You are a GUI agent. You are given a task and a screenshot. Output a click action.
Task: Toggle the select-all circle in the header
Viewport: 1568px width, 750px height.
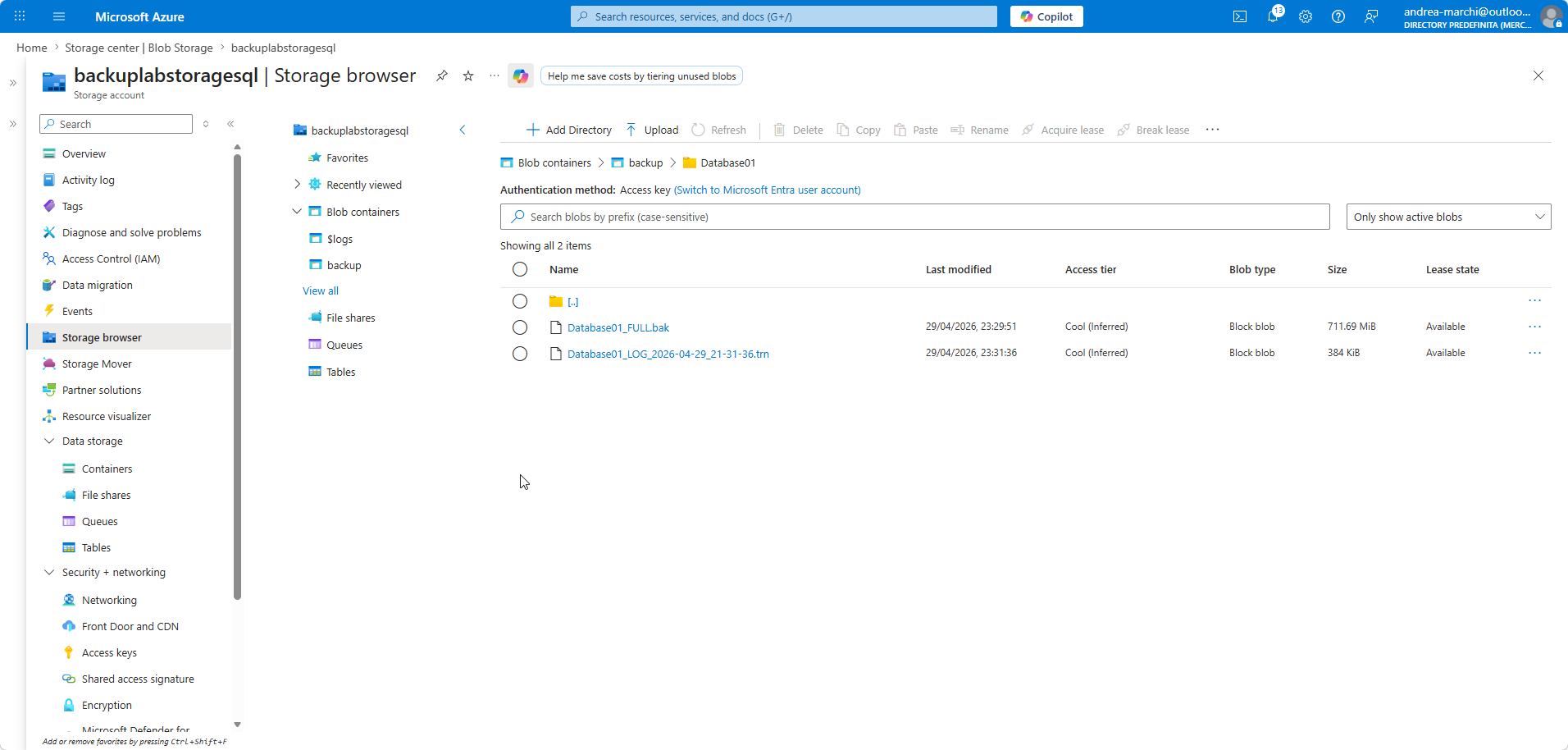pyautogui.click(x=520, y=269)
